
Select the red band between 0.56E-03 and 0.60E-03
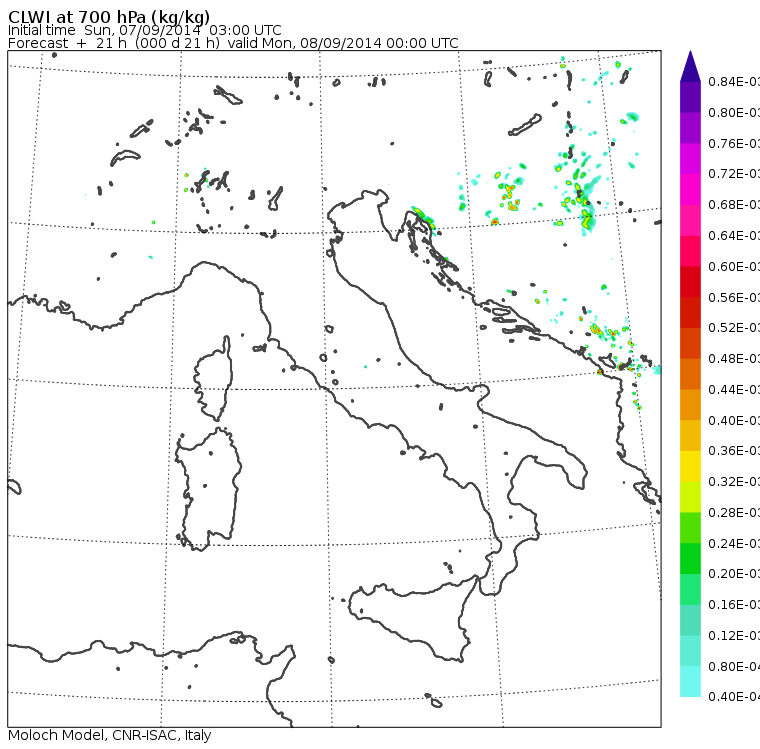click(x=690, y=282)
